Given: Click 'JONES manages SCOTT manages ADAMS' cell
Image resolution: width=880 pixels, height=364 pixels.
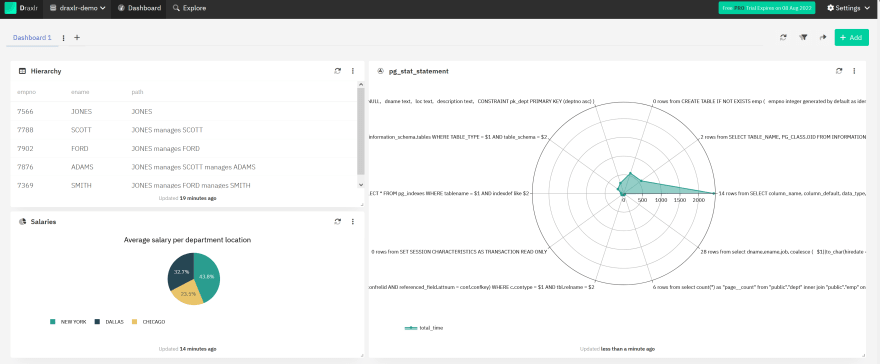Looking at the screenshot, I should tap(193, 167).
